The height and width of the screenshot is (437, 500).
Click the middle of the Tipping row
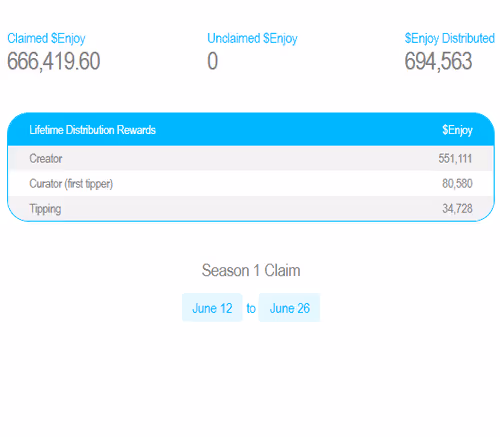pos(251,209)
